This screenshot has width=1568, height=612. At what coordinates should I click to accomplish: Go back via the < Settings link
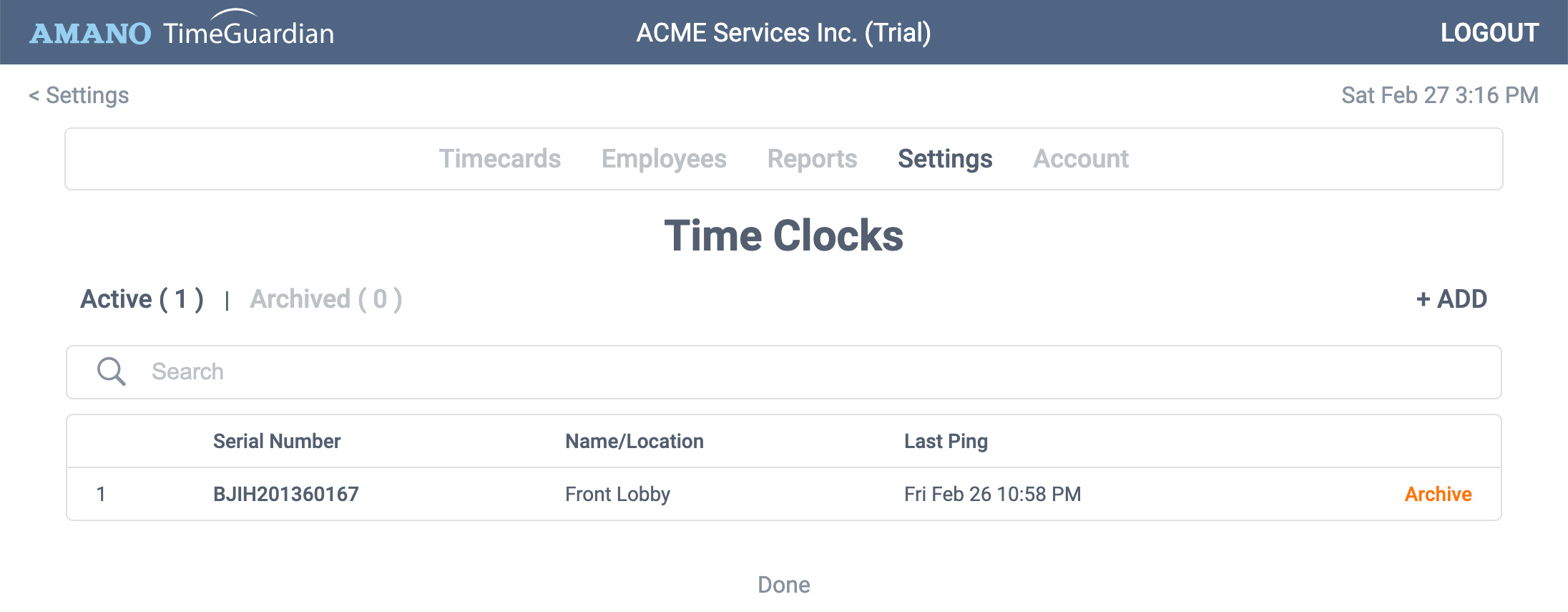coord(79,95)
